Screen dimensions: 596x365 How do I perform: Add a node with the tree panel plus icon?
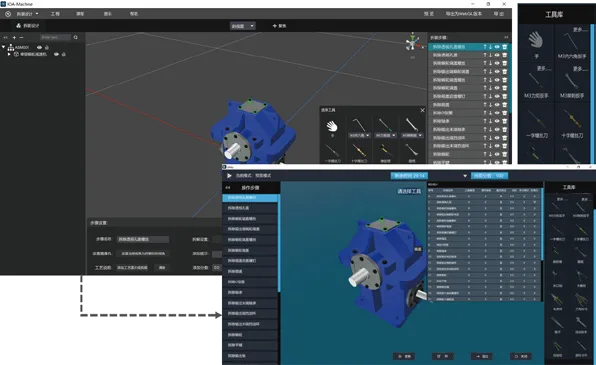pyautogui.click(x=14, y=37)
